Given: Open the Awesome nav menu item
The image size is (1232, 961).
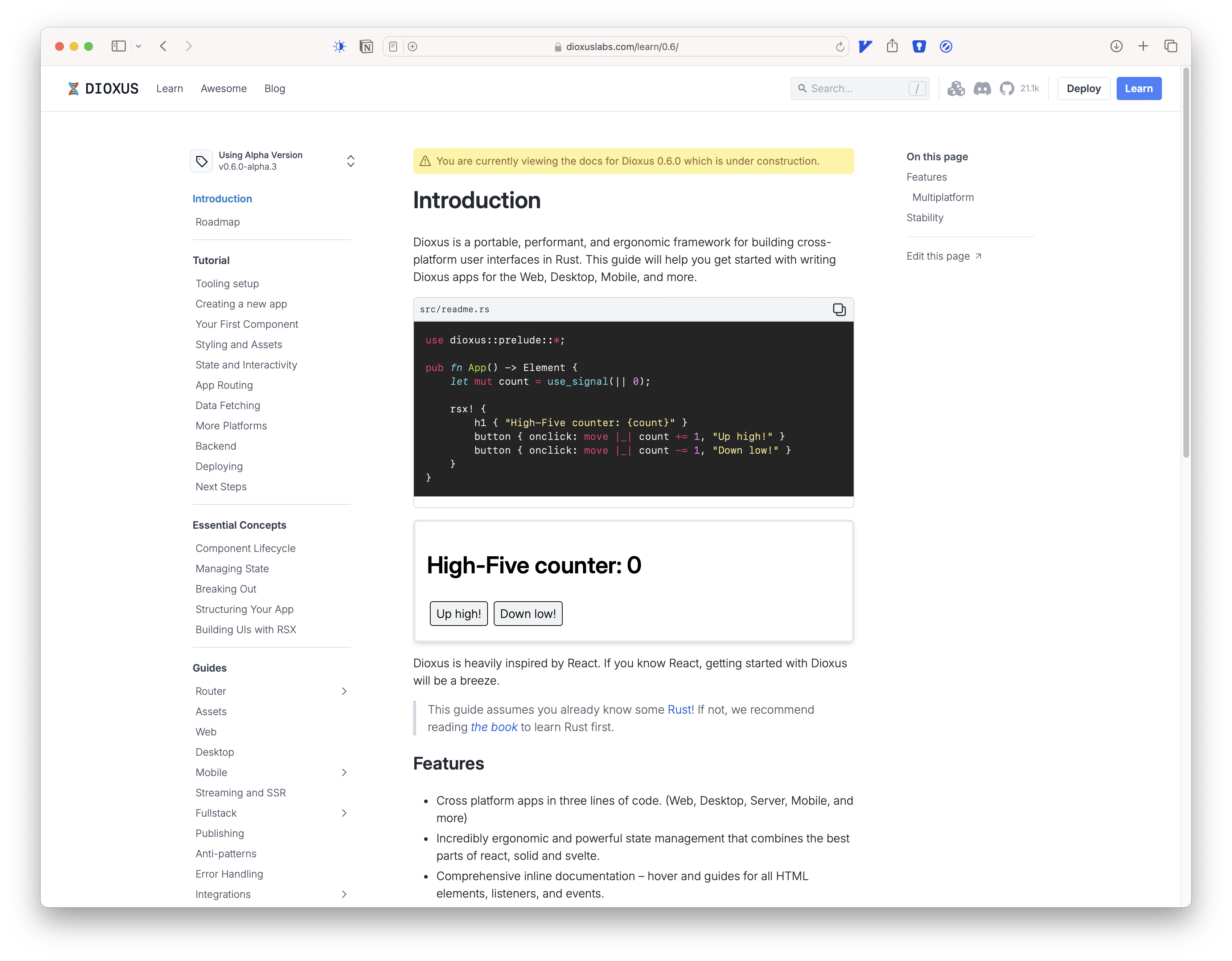Looking at the screenshot, I should (x=223, y=88).
